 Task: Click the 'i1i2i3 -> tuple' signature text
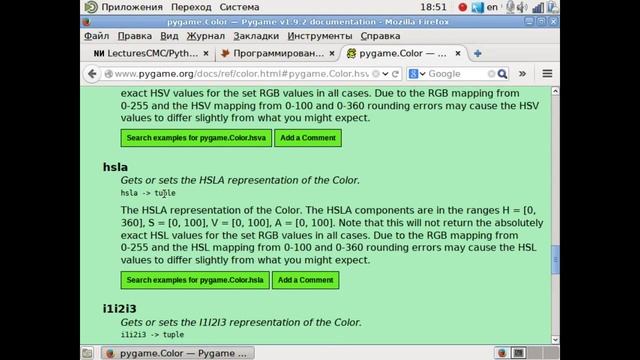(x=152, y=335)
